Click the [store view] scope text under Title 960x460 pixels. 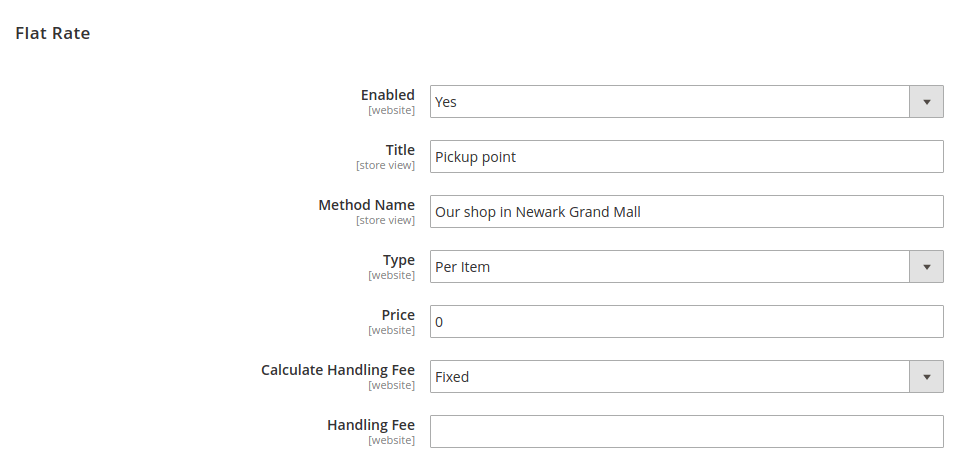(x=385, y=165)
